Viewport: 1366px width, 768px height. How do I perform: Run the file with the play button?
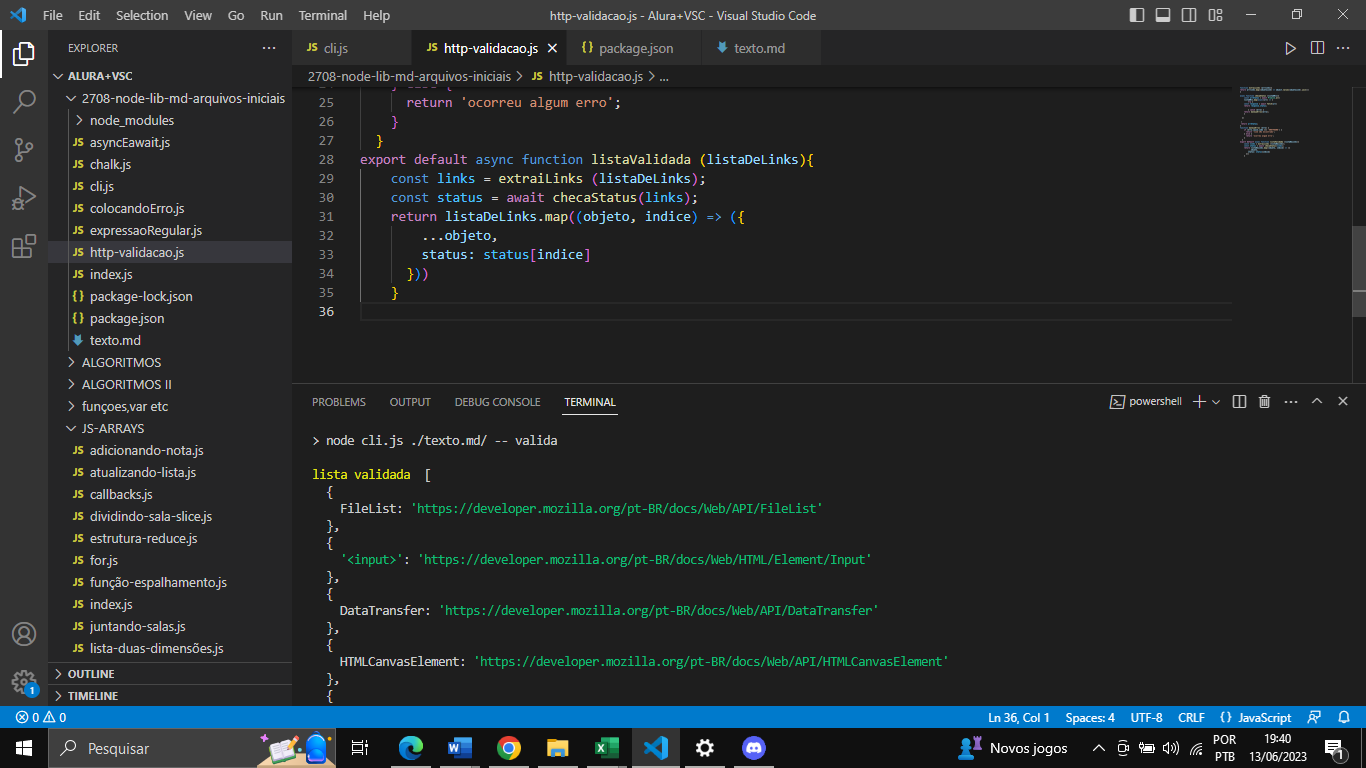click(x=1291, y=48)
